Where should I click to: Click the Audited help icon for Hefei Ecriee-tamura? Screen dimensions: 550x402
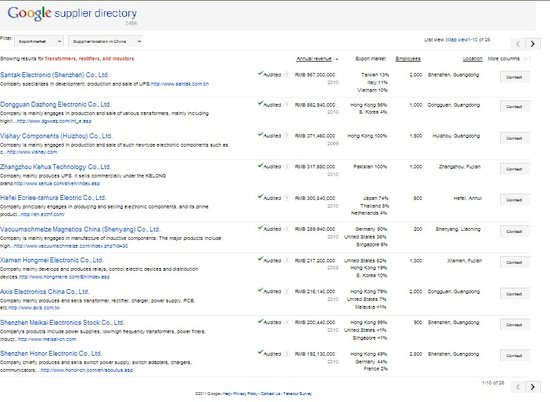click(x=287, y=198)
